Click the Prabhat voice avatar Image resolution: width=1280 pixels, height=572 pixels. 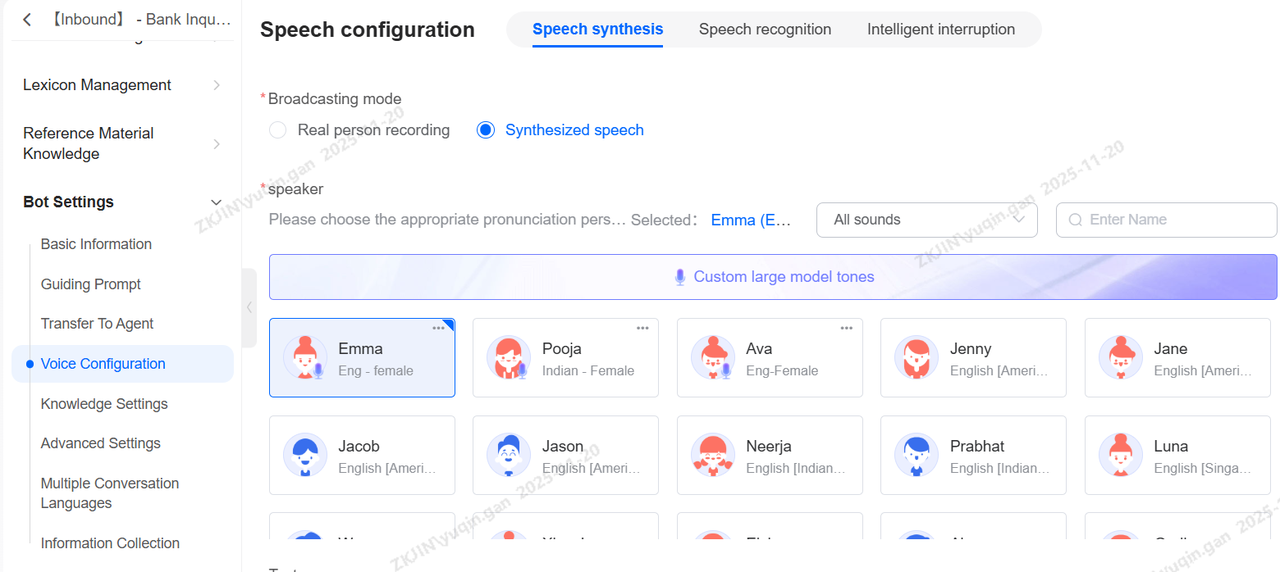pos(916,456)
